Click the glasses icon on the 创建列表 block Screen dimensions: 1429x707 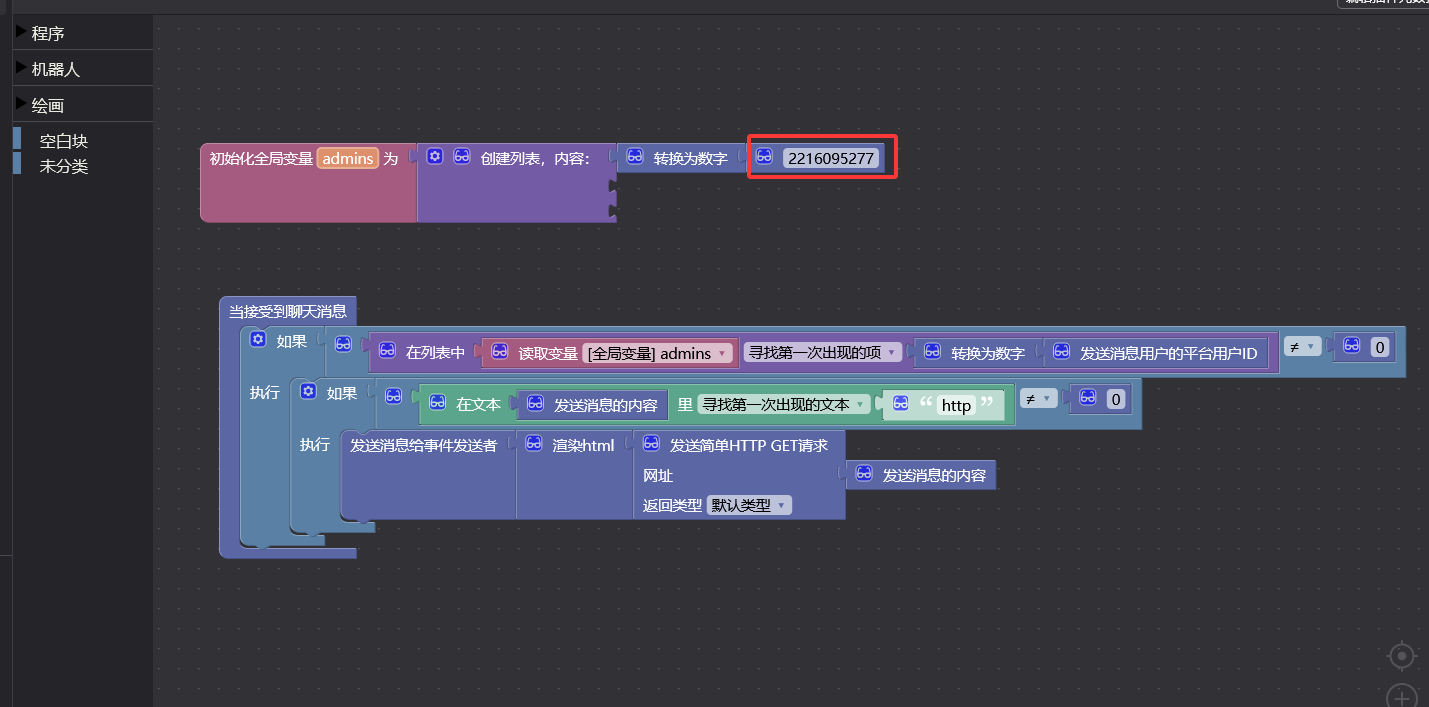[462, 157]
